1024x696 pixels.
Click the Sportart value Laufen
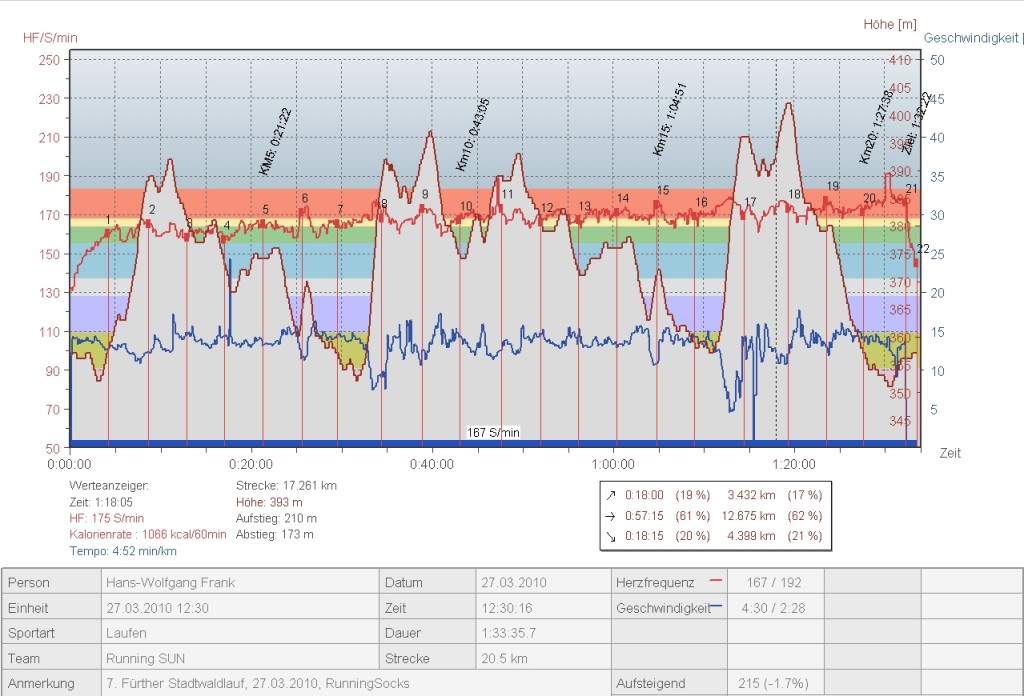pos(127,633)
